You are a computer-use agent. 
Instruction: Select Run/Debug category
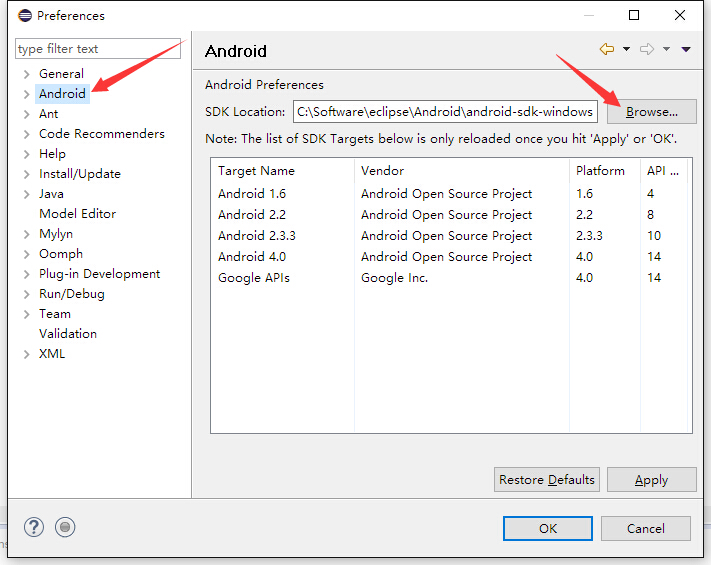pos(72,293)
